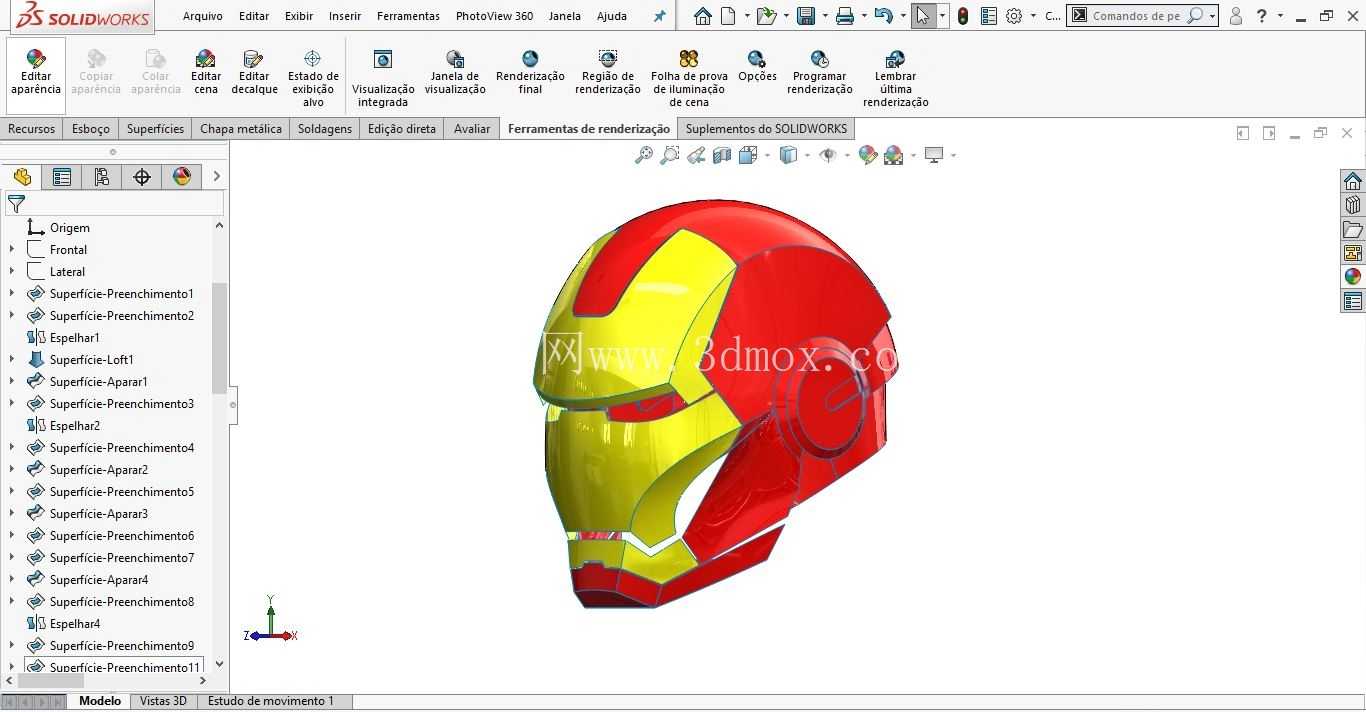The height and width of the screenshot is (712, 1366).
Task: Switch to the Chapa metálica tab
Action: (241, 129)
